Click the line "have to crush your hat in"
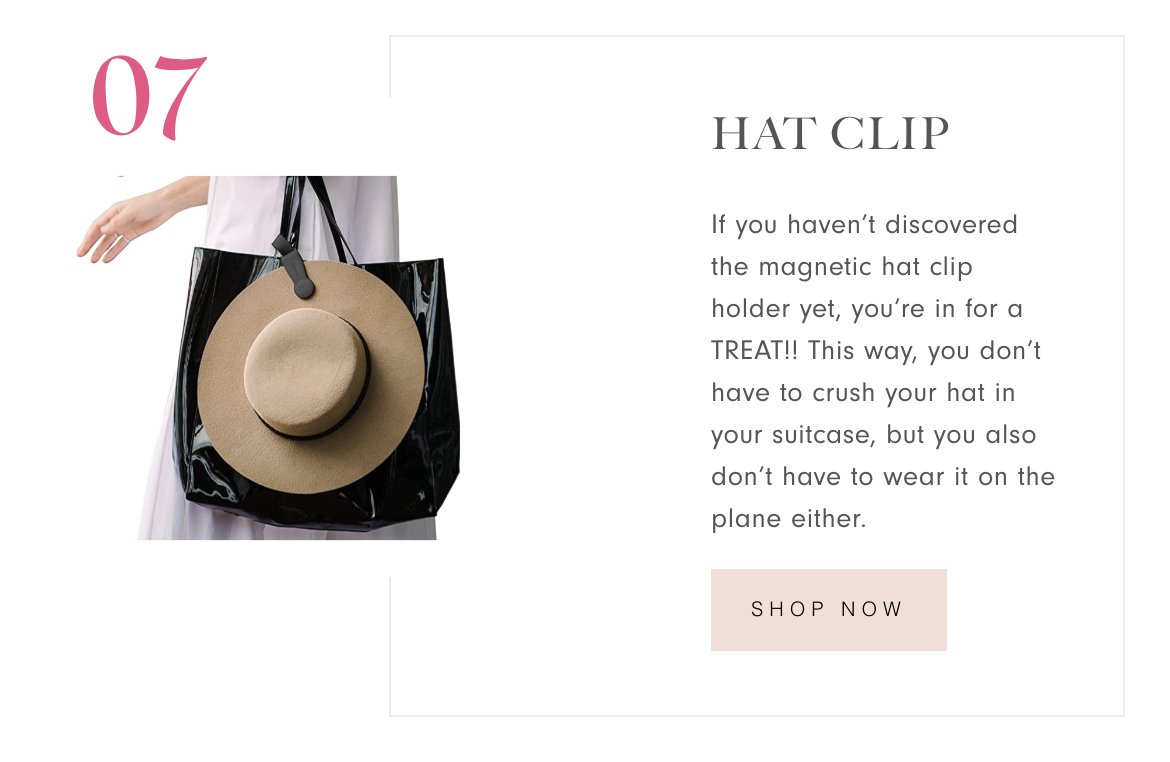The height and width of the screenshot is (762, 1170). pyautogui.click(x=863, y=393)
